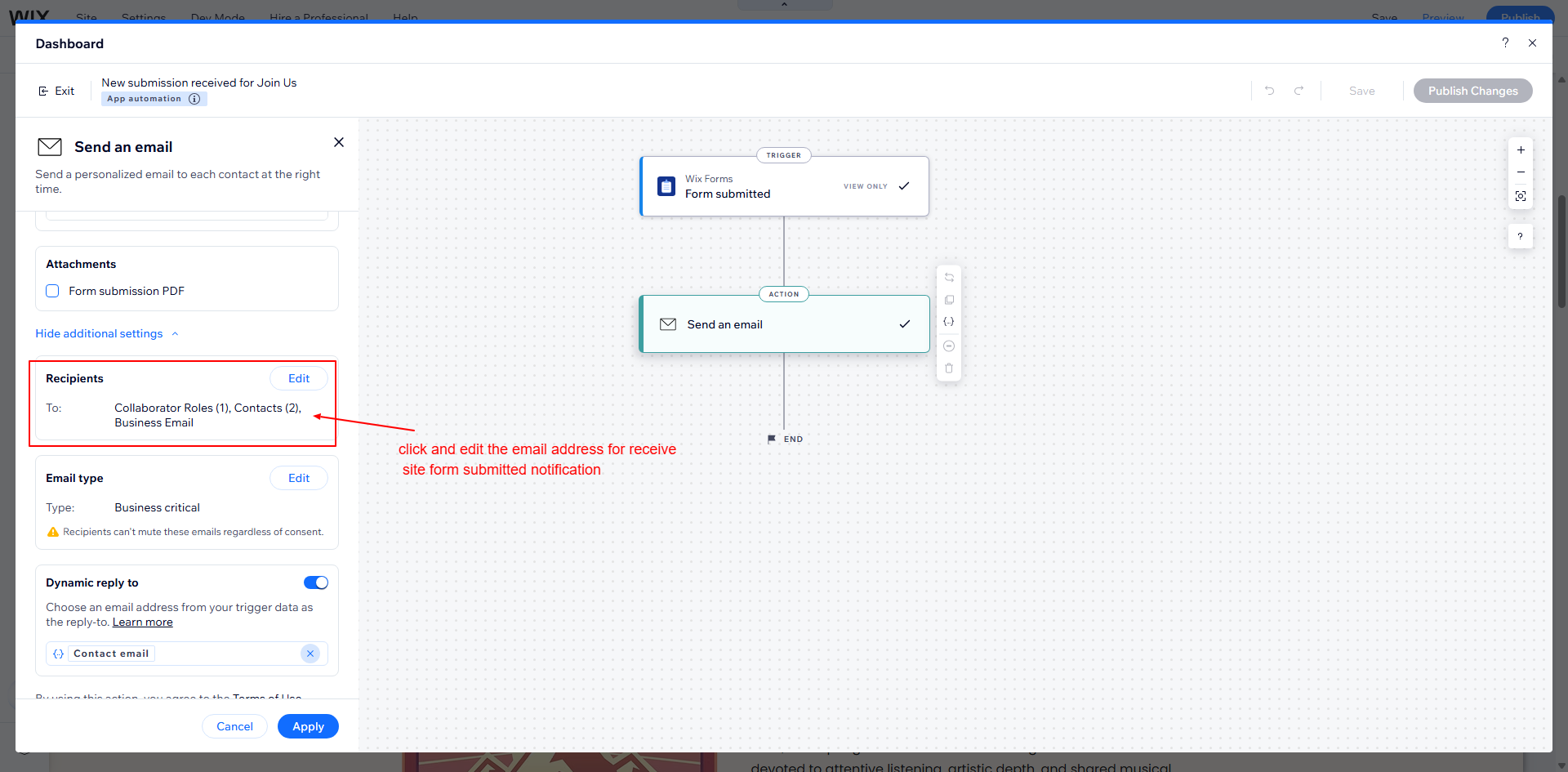Click the Wix Forms trigger icon
This screenshot has width=1568, height=772.
coord(666,186)
